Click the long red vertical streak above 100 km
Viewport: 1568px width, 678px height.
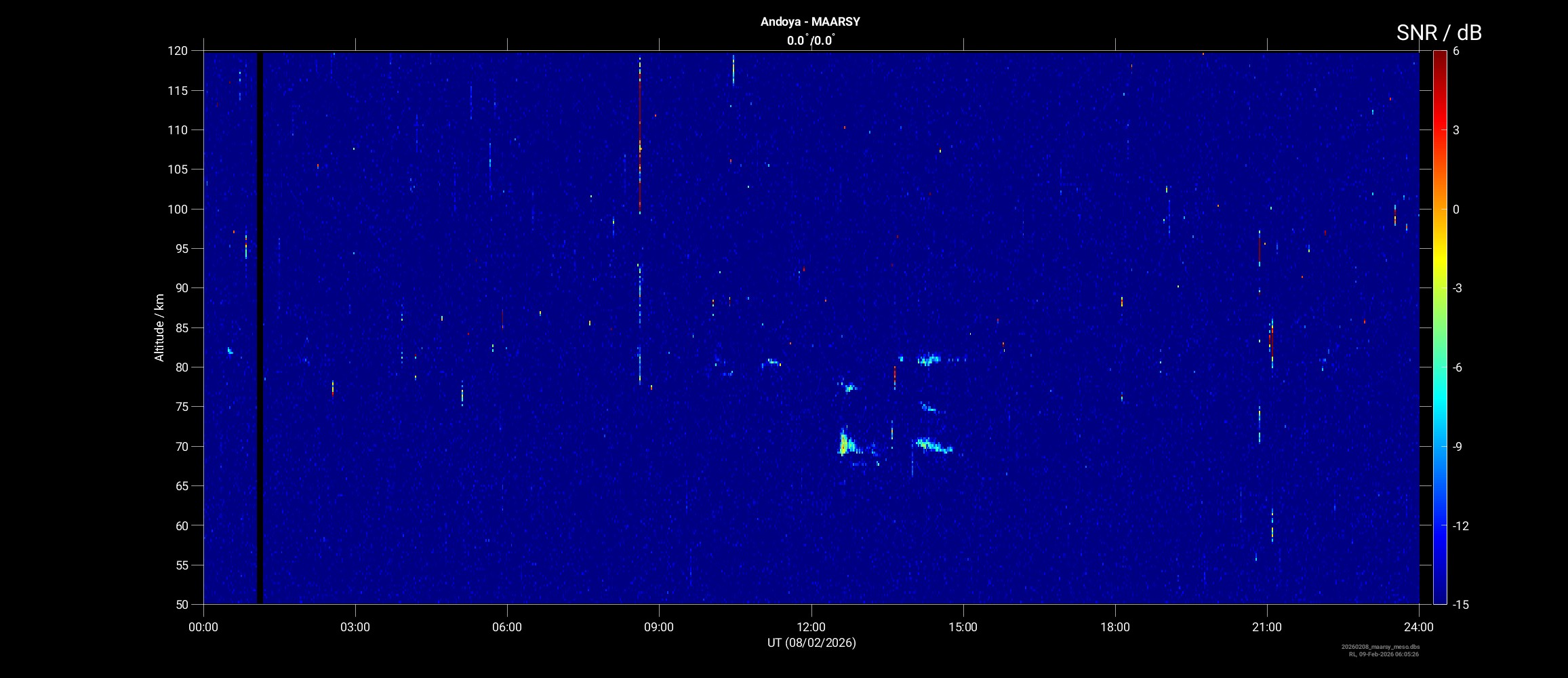[639, 136]
